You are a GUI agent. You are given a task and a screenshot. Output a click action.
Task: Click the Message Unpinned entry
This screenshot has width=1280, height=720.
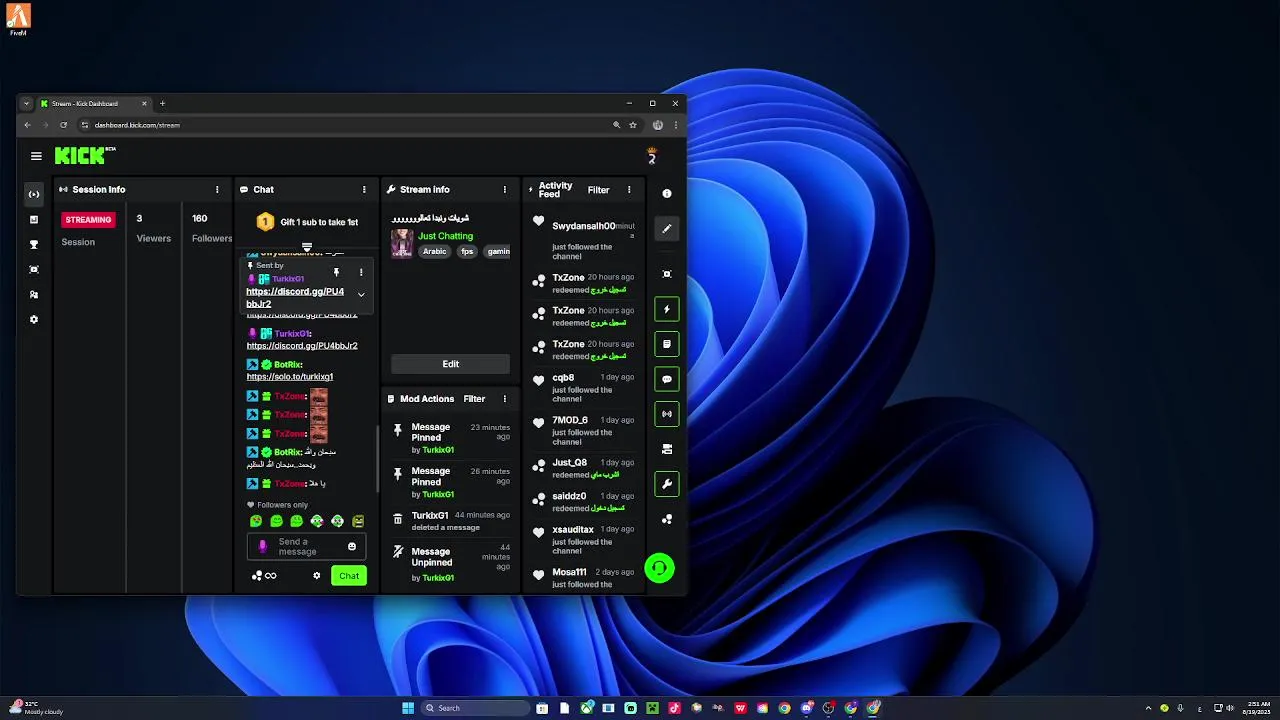(x=450, y=564)
